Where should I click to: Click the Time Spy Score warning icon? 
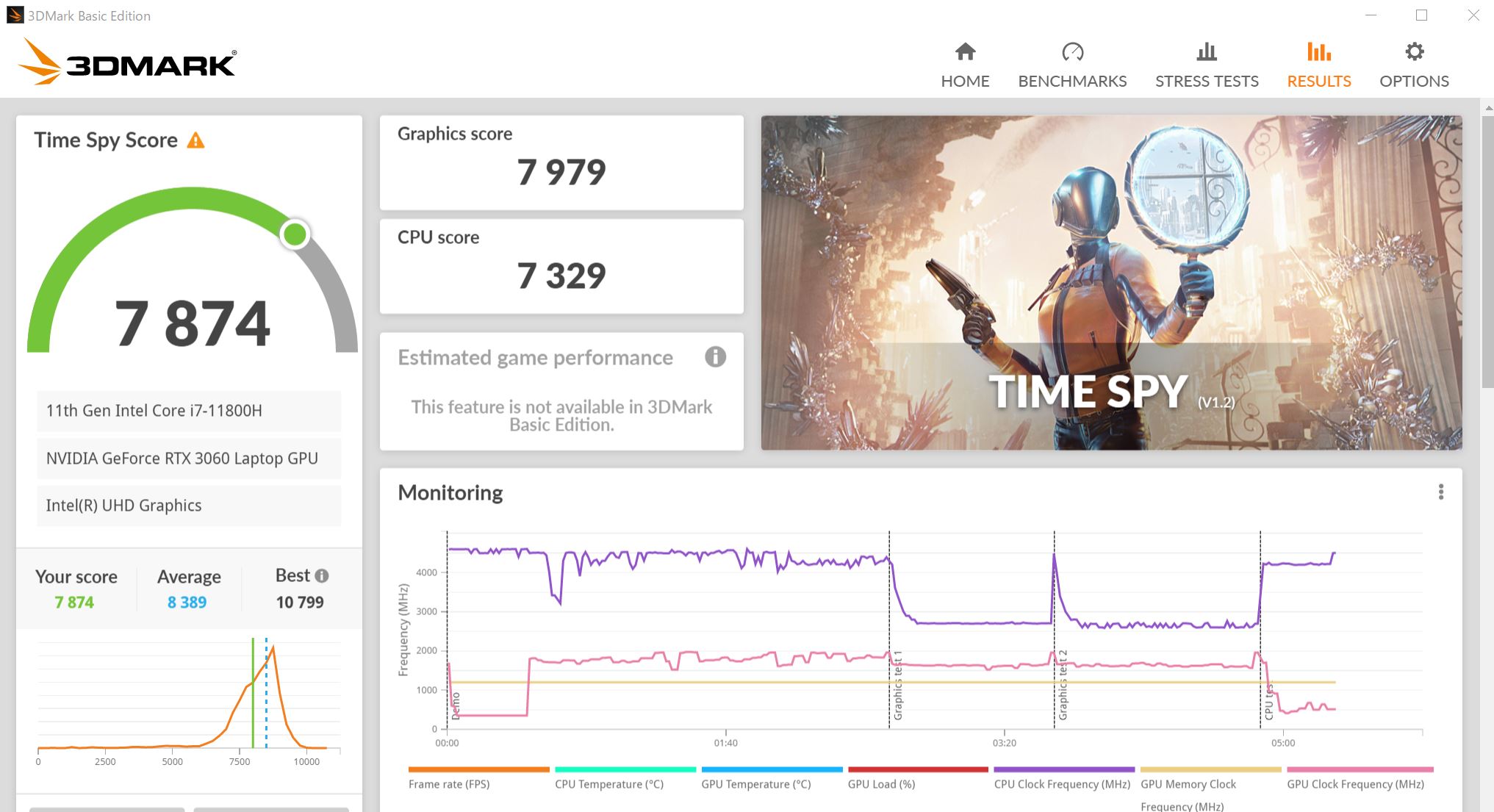point(195,140)
